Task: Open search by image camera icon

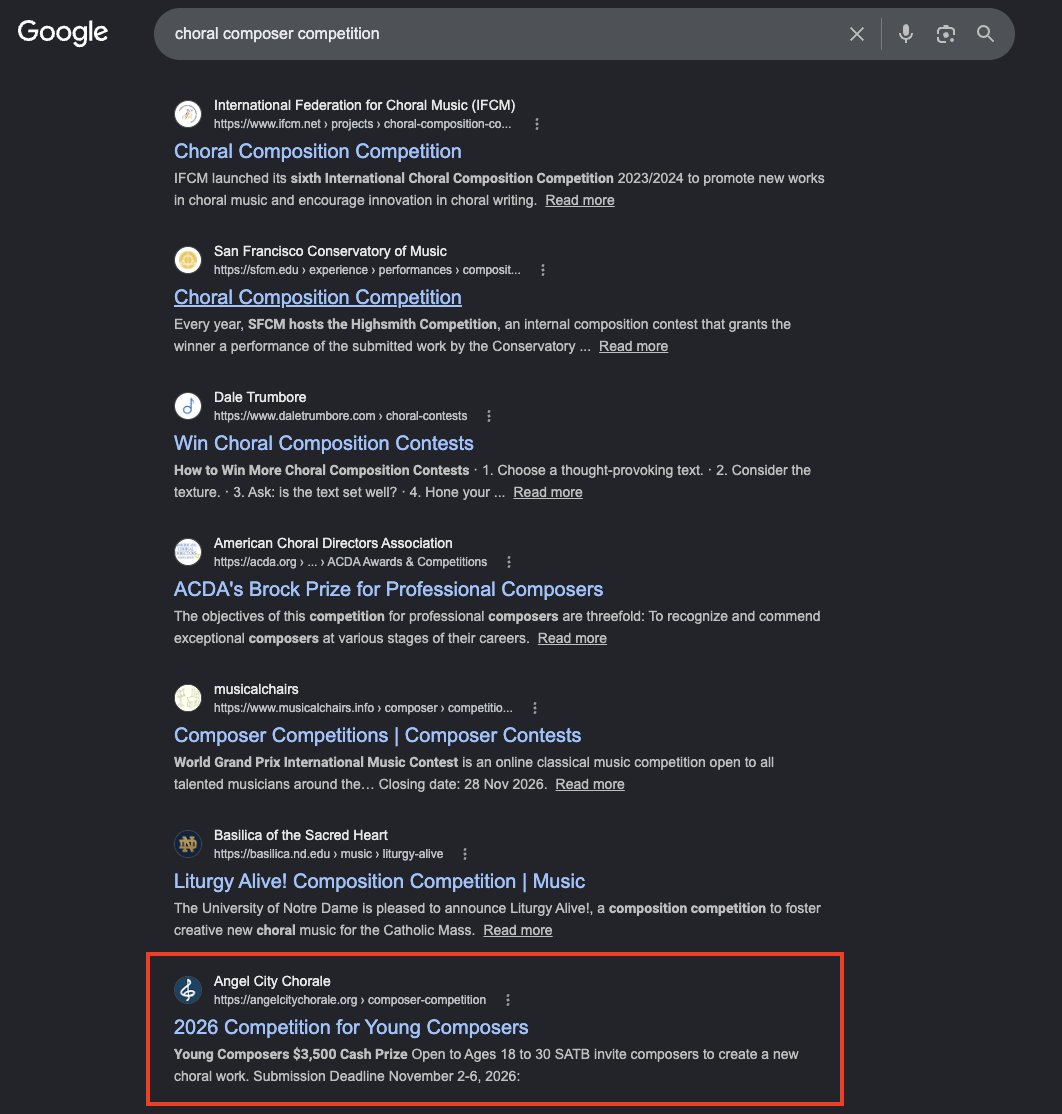Action: 945,34
